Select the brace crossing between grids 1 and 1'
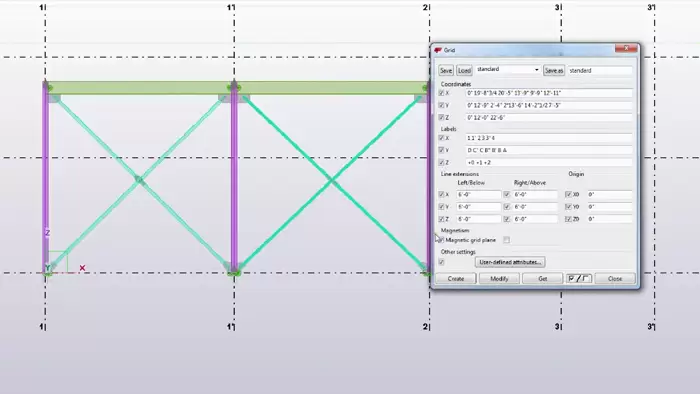Image resolution: width=700 pixels, height=394 pixels. (x=139, y=180)
